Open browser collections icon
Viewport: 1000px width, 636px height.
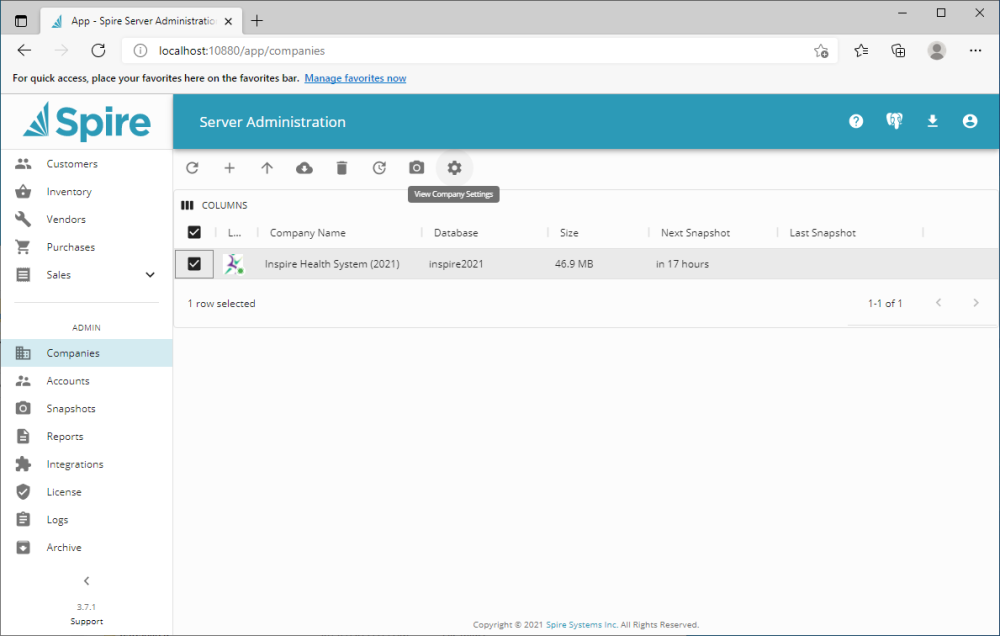coord(899,50)
